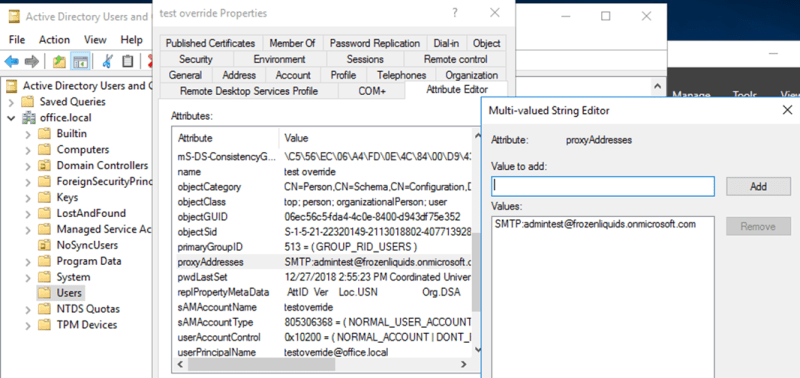Expand the LostAndFound container

point(29,213)
